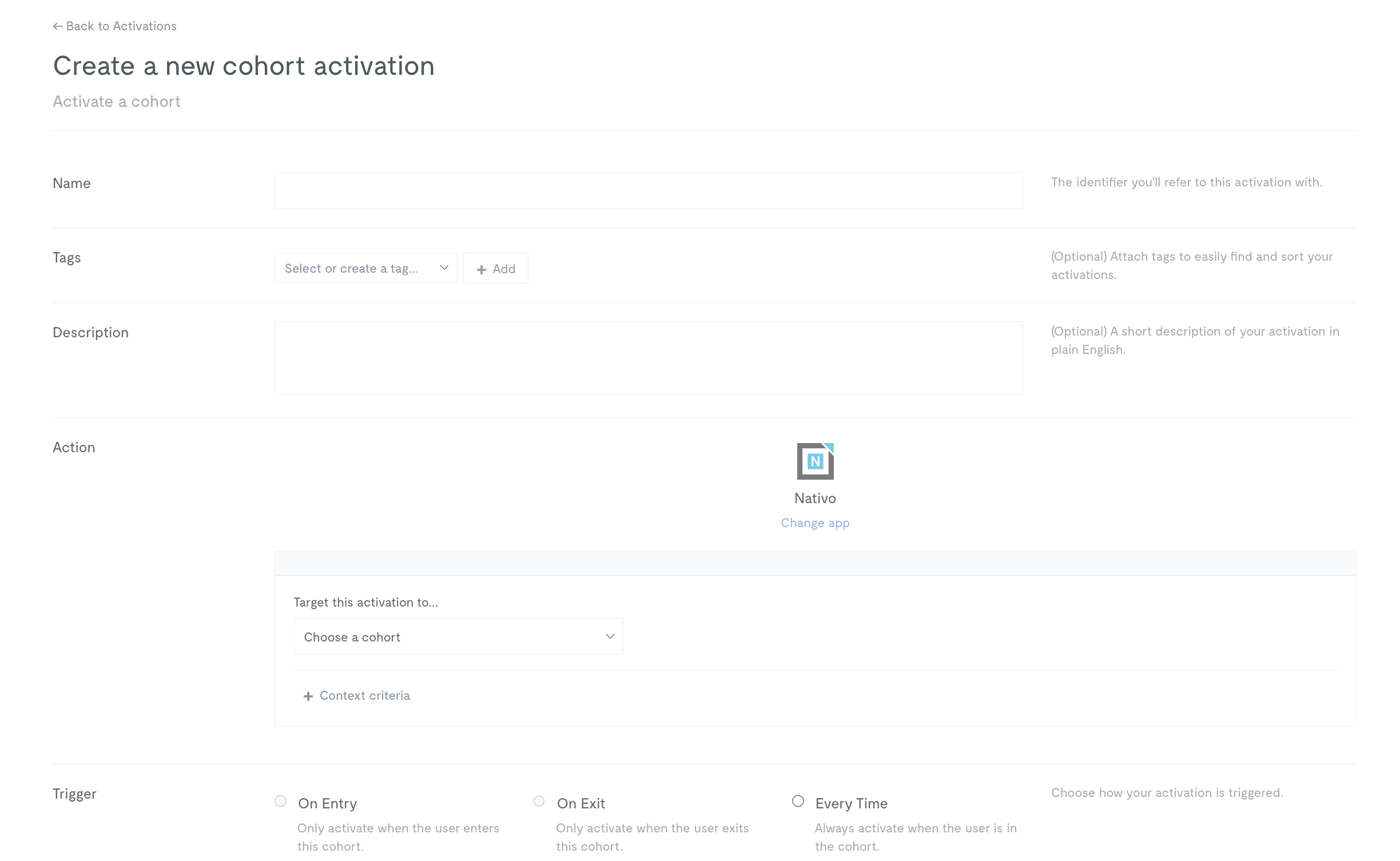Add Context criteria

click(x=357, y=696)
